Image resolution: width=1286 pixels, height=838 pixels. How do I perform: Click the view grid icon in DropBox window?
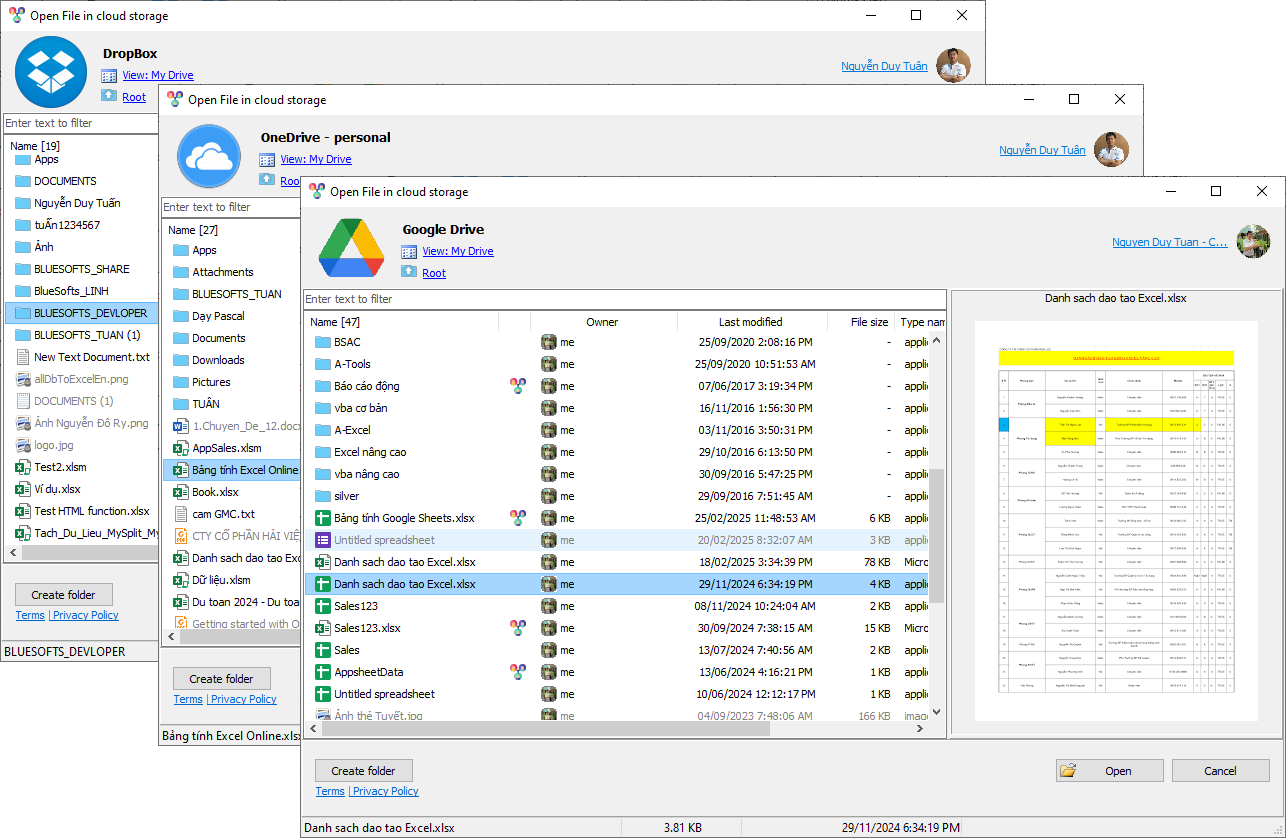(109, 75)
